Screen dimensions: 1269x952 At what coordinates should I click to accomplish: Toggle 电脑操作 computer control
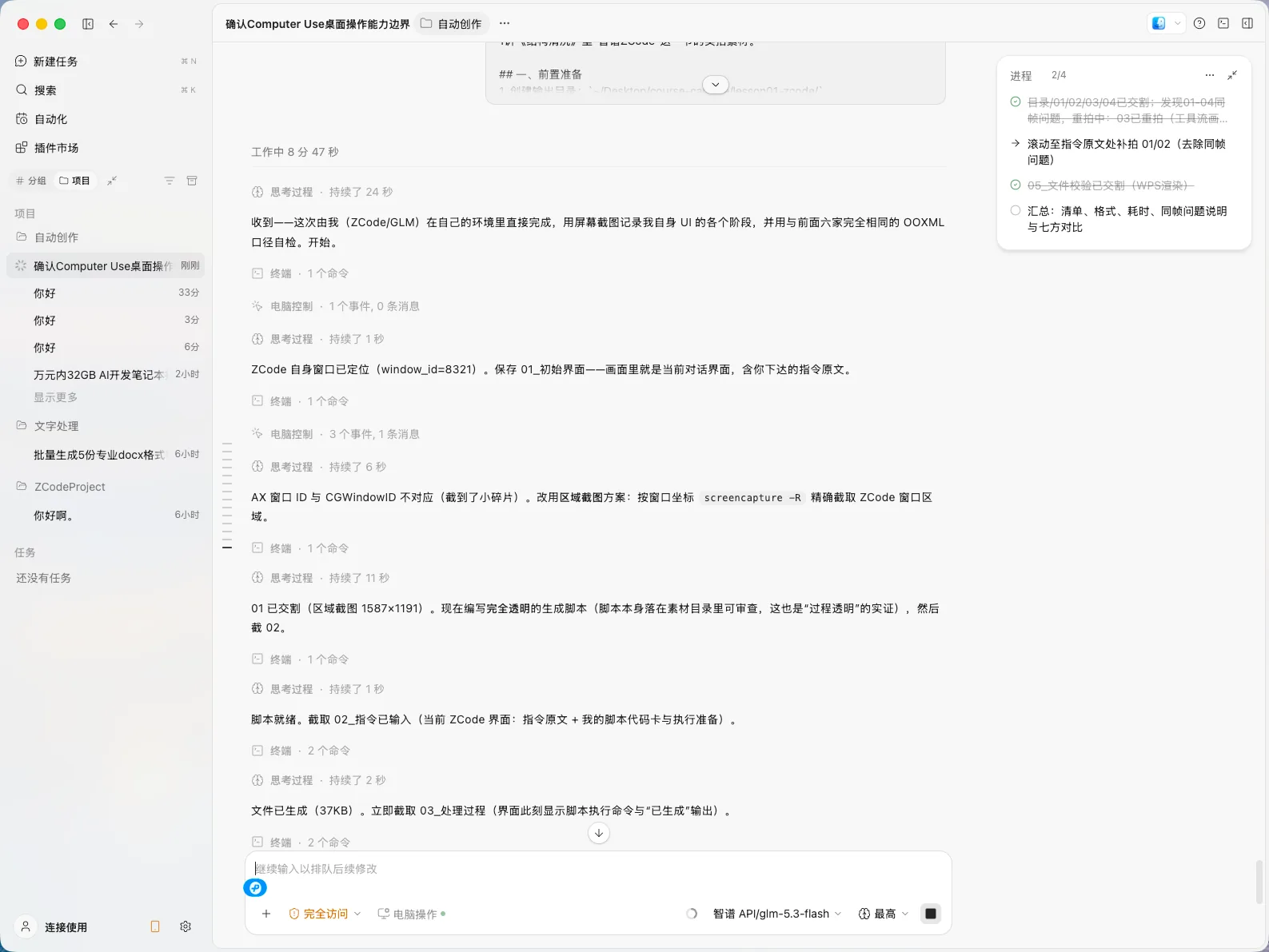412,914
